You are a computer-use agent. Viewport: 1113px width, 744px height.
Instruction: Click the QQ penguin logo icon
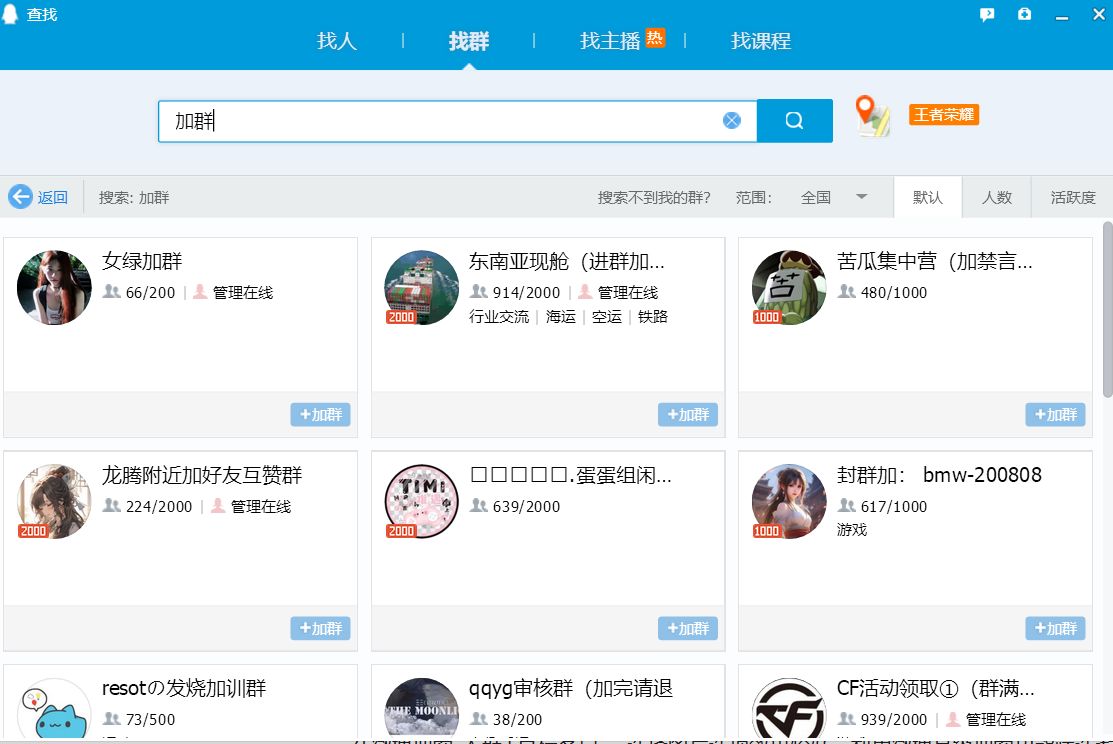coord(10,13)
